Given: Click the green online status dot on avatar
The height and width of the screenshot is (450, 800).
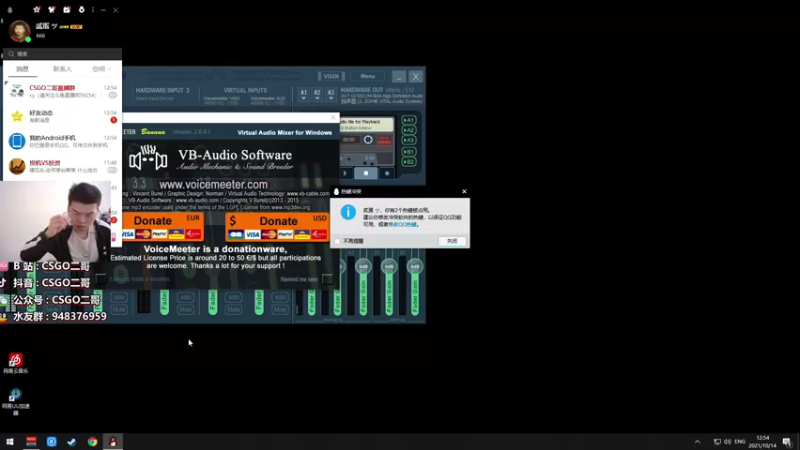Looking at the screenshot, I should (28, 39).
